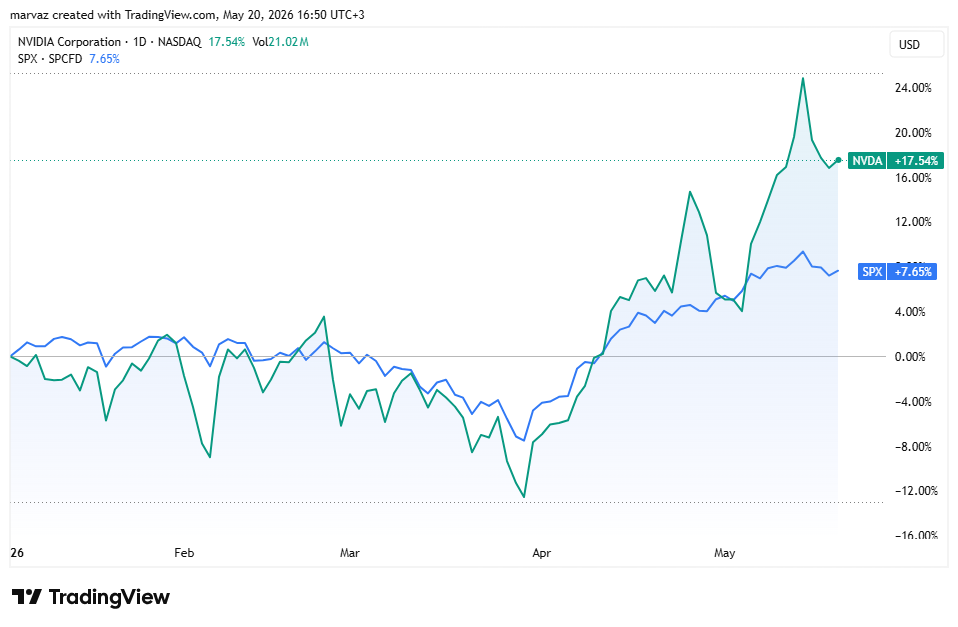
Task: Click the Apr label on time axis
Action: point(541,553)
